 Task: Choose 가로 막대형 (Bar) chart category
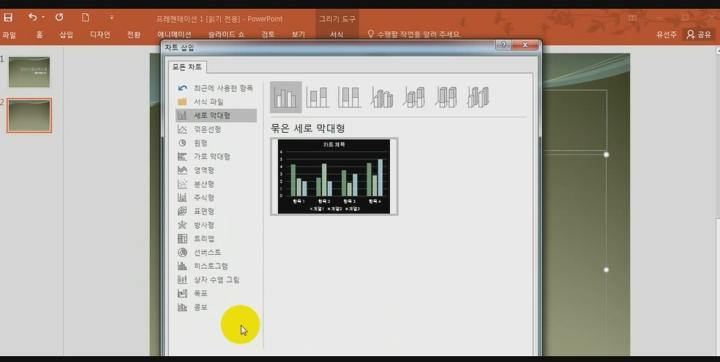[x=216, y=157]
